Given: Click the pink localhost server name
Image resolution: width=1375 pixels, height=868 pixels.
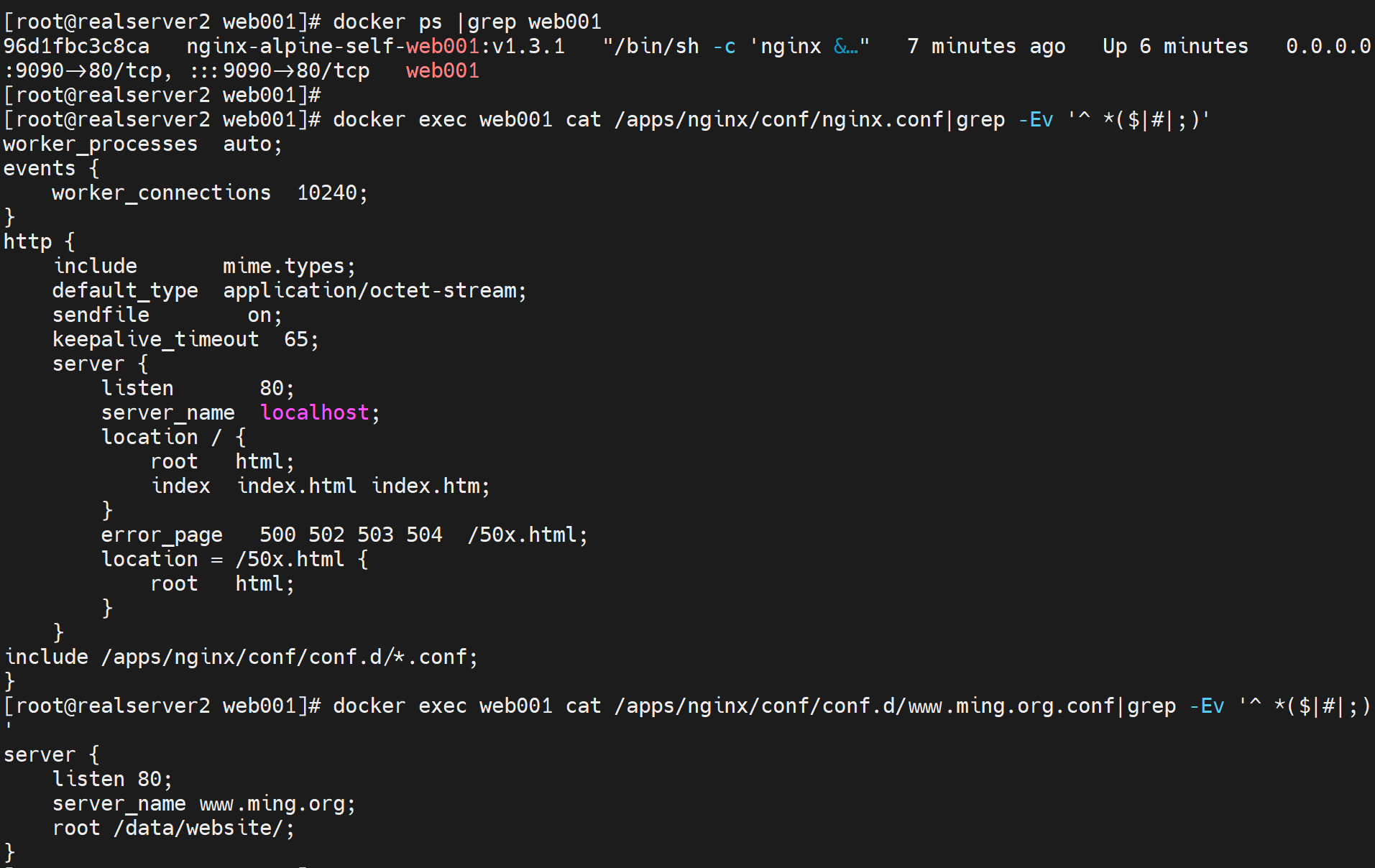Looking at the screenshot, I should coord(315,412).
